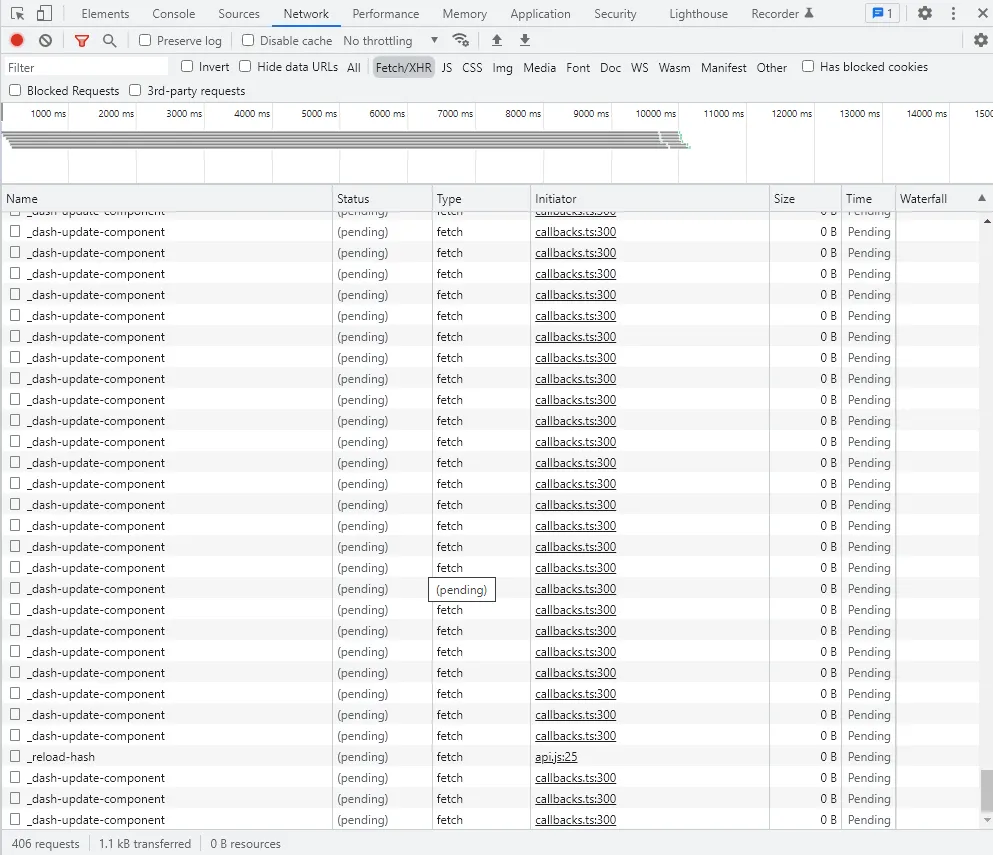The height and width of the screenshot is (855, 993).
Task: Sort by the Status column header
Action: pyautogui.click(x=382, y=198)
